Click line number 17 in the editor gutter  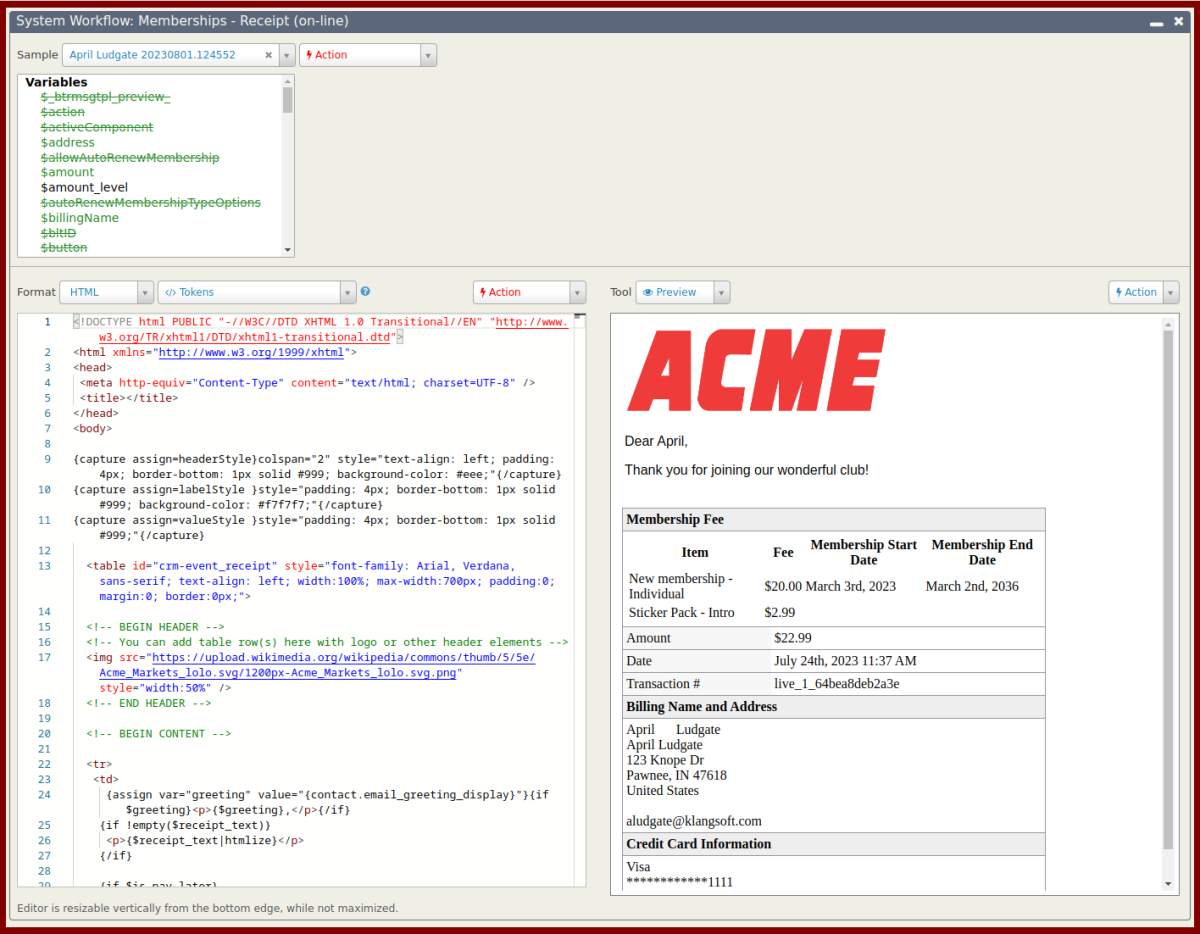coord(44,657)
